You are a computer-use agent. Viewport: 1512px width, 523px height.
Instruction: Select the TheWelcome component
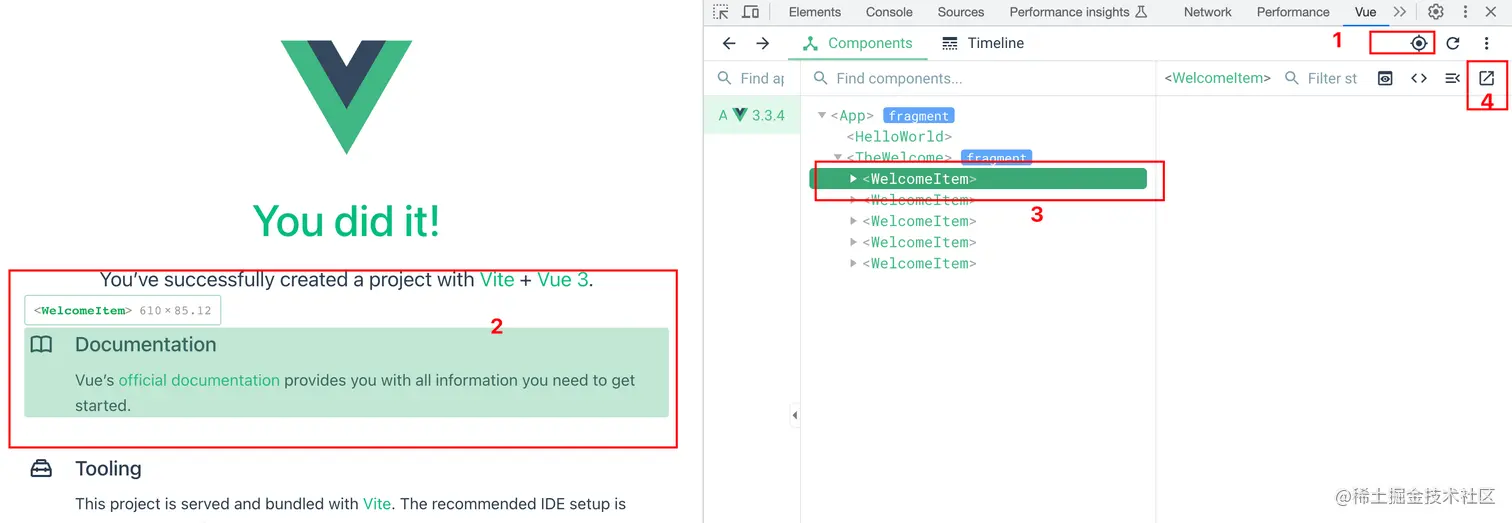coord(899,158)
